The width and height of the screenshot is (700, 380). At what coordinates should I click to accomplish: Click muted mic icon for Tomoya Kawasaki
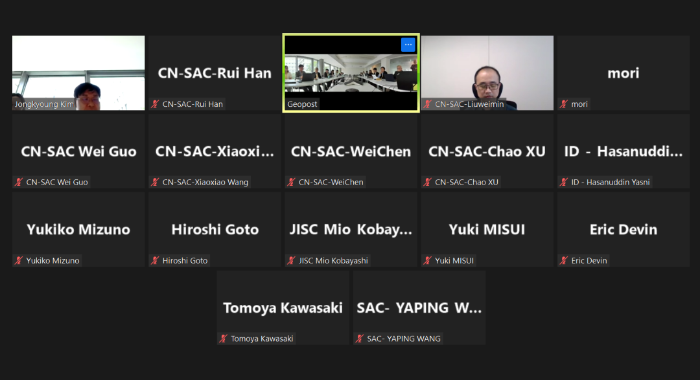tap(224, 338)
